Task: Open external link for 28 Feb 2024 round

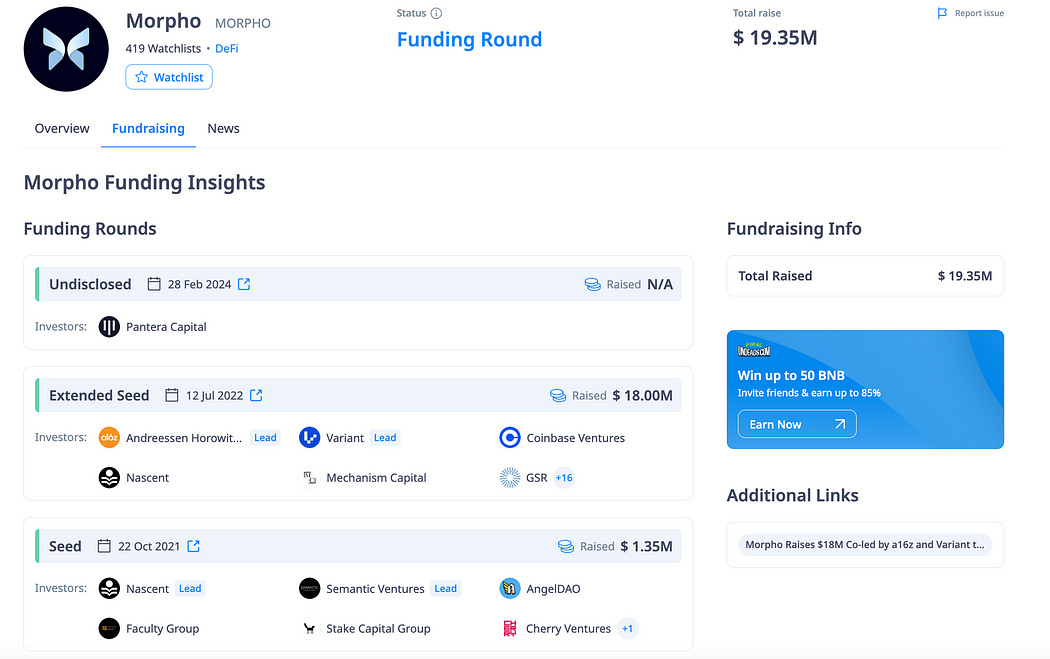Action: tap(244, 284)
